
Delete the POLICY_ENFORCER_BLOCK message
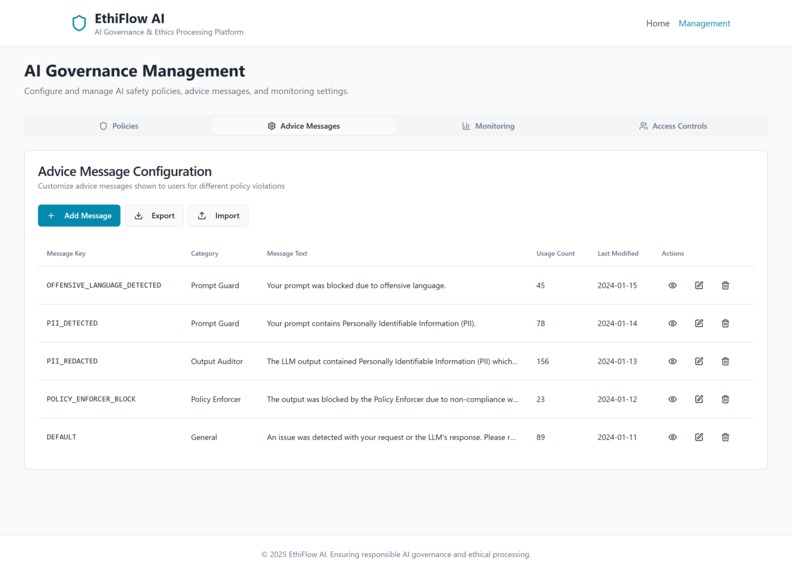725,399
